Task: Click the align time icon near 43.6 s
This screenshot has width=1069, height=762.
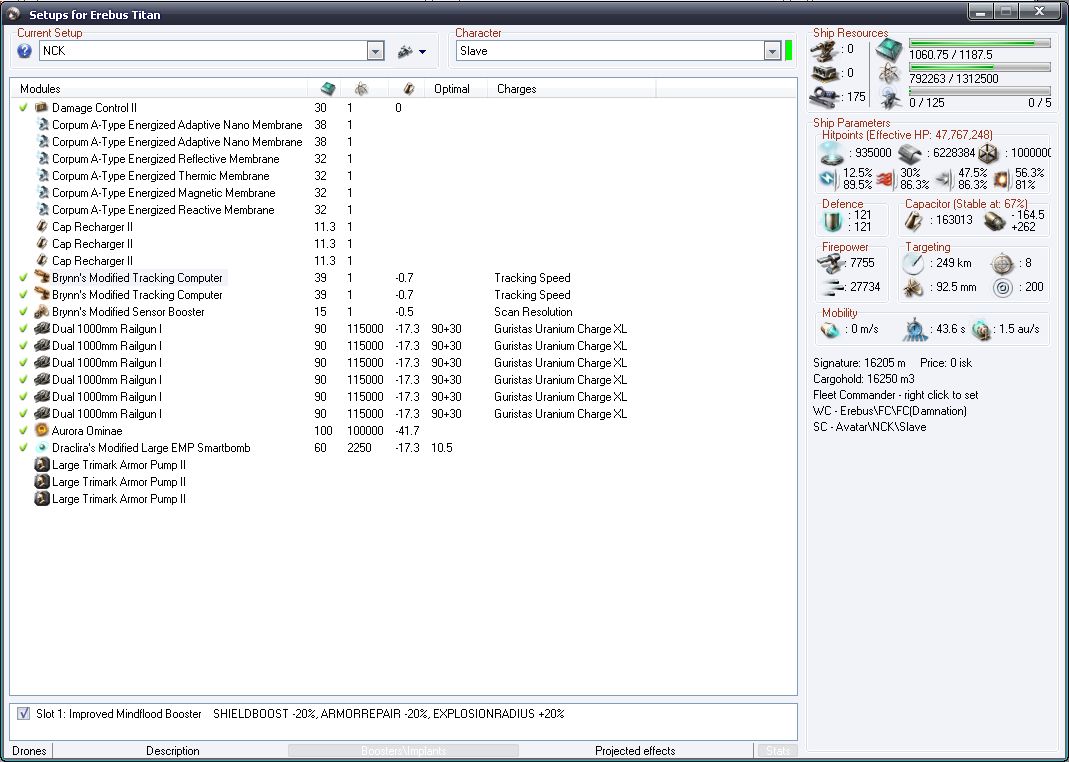Action: [x=915, y=330]
